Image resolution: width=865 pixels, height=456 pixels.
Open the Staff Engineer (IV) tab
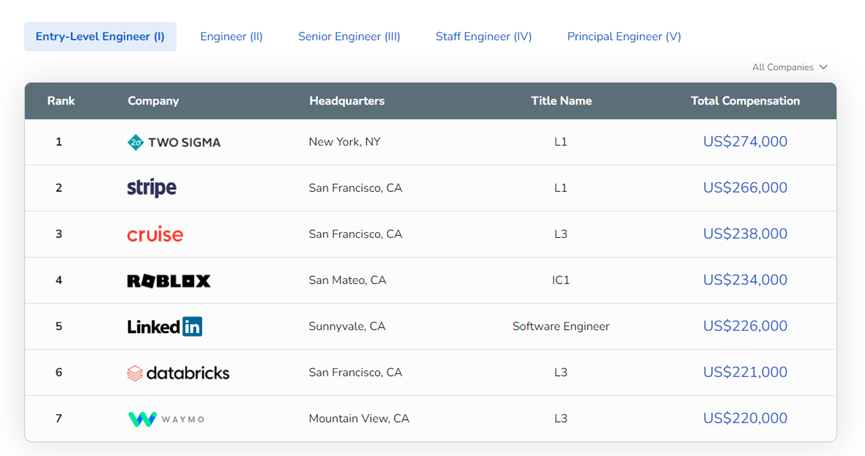tap(483, 37)
